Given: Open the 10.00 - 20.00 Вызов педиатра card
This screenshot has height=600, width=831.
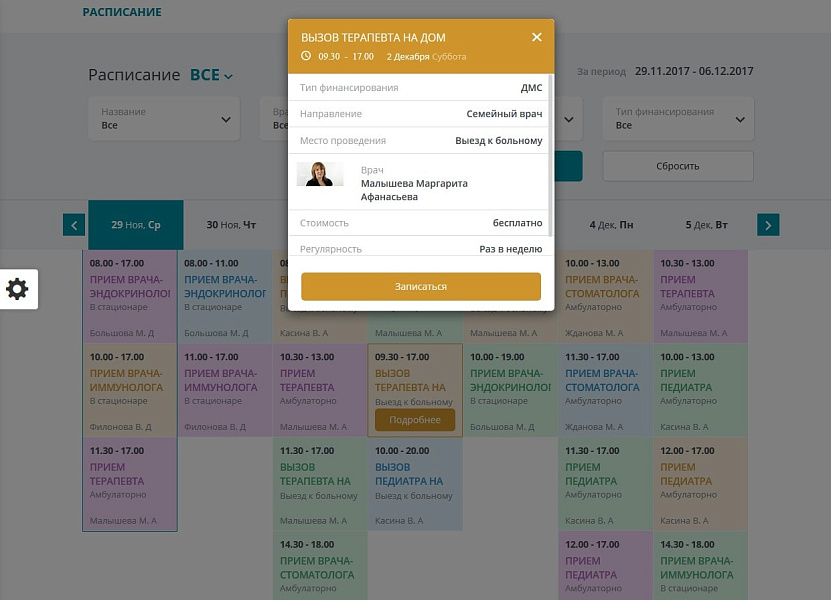Looking at the screenshot, I should [415, 484].
